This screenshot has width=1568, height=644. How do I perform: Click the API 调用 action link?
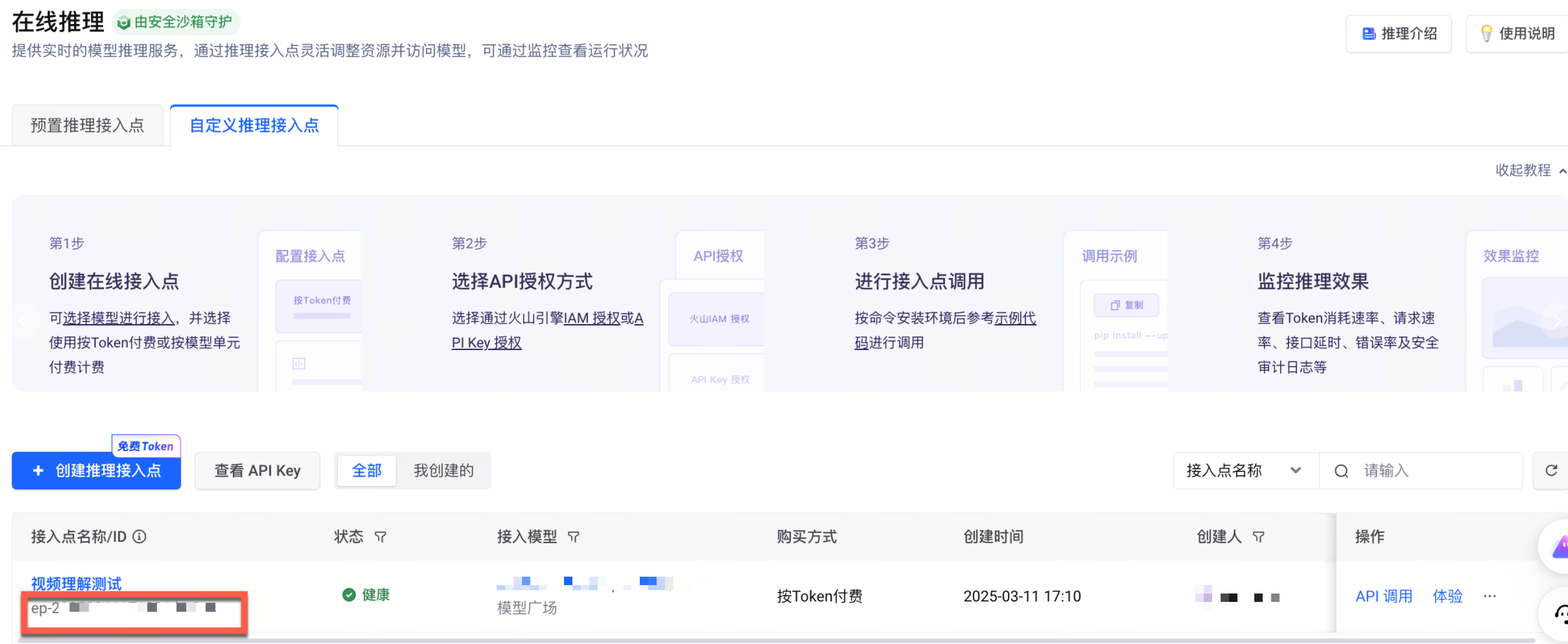[x=1383, y=596]
